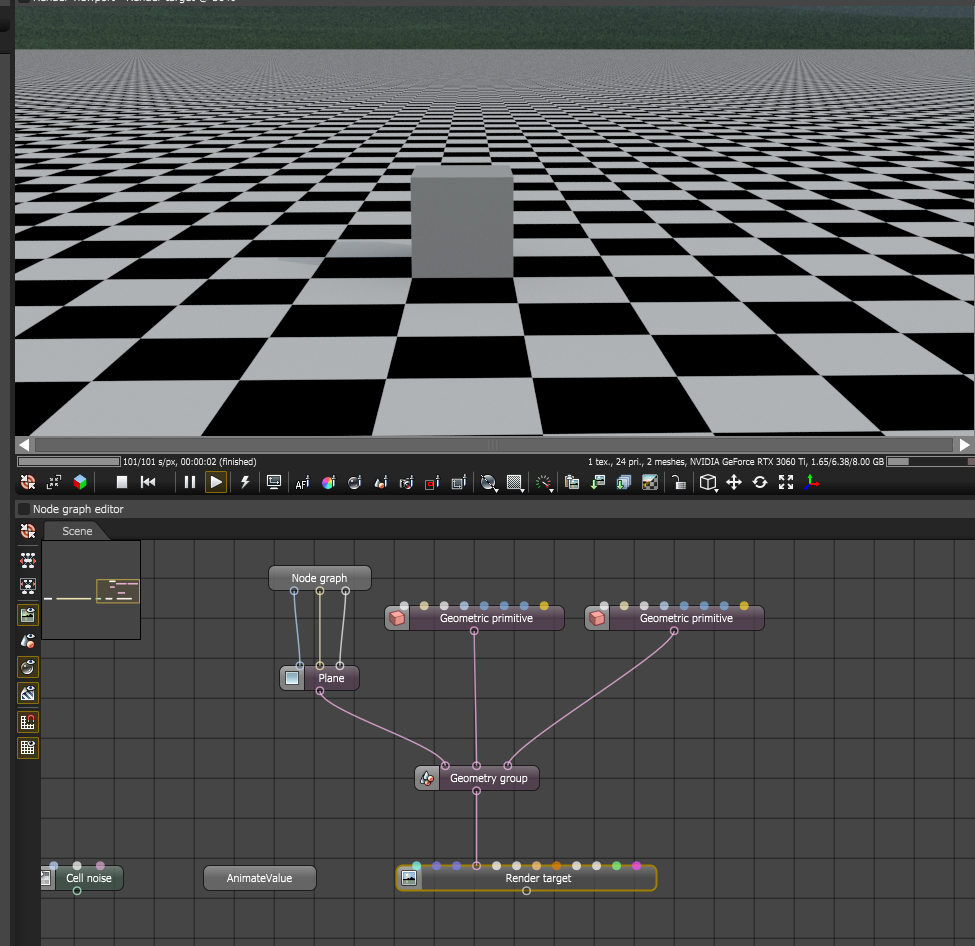Click the save render image icon
The height and width of the screenshot is (946, 975).
point(598,482)
